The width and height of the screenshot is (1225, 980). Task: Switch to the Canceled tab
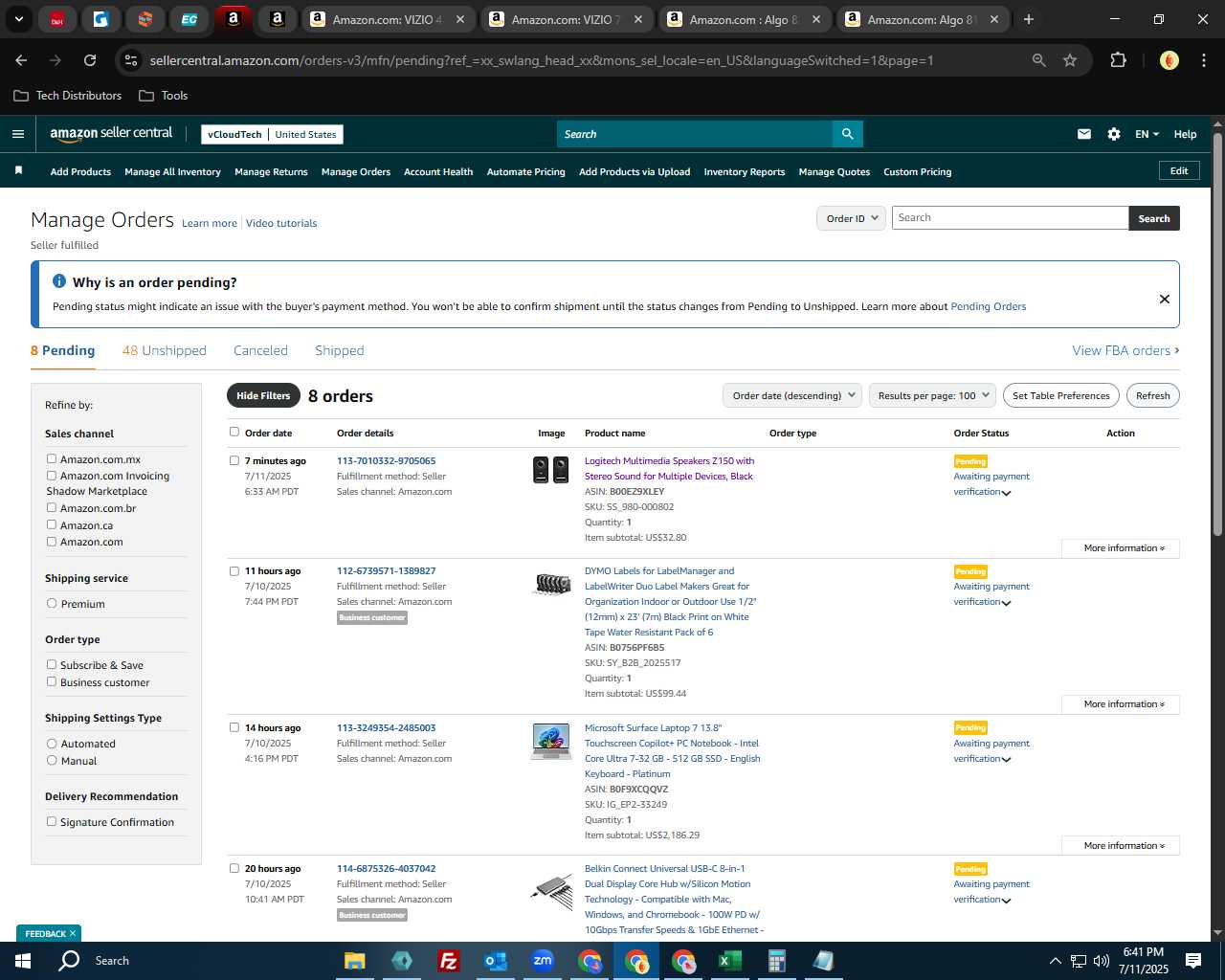pos(260,350)
